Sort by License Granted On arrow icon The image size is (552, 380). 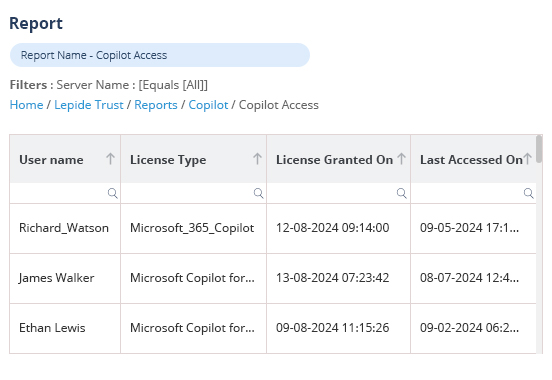click(402, 159)
